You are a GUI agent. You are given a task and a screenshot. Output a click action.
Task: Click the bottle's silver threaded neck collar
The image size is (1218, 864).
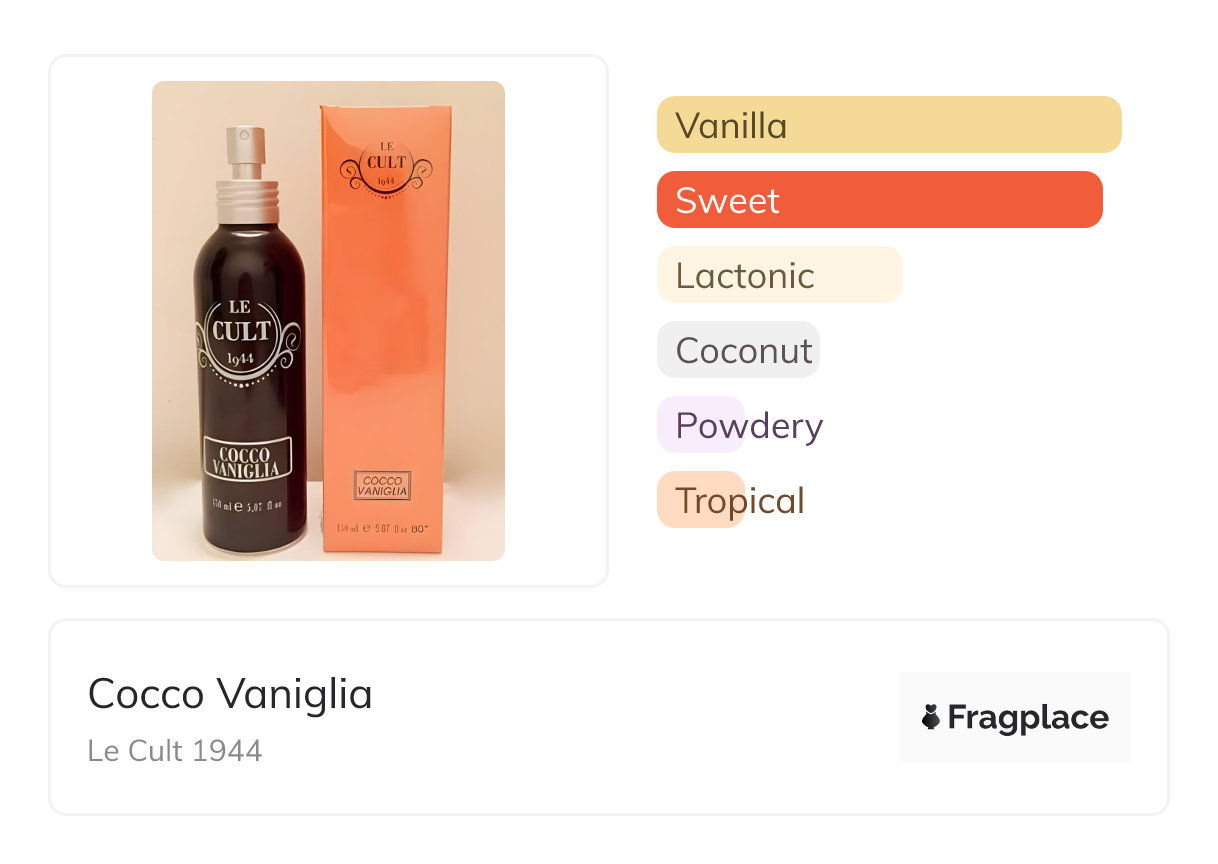[x=246, y=192]
